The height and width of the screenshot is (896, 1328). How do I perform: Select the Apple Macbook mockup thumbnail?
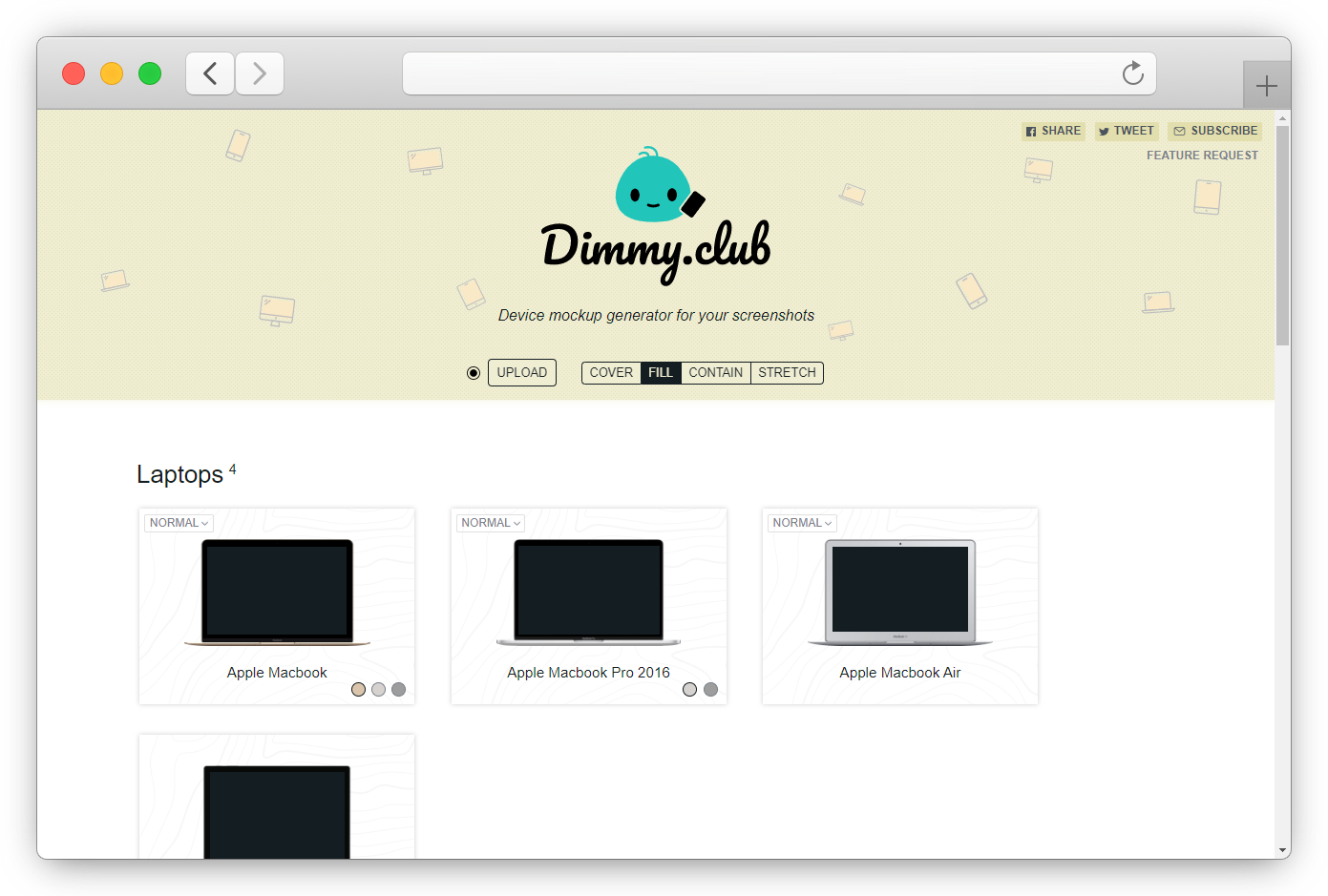(x=277, y=593)
